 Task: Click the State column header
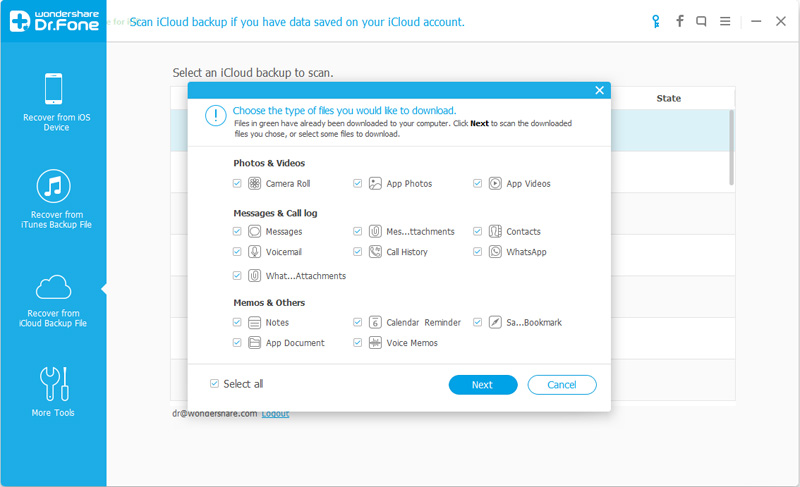coord(668,98)
